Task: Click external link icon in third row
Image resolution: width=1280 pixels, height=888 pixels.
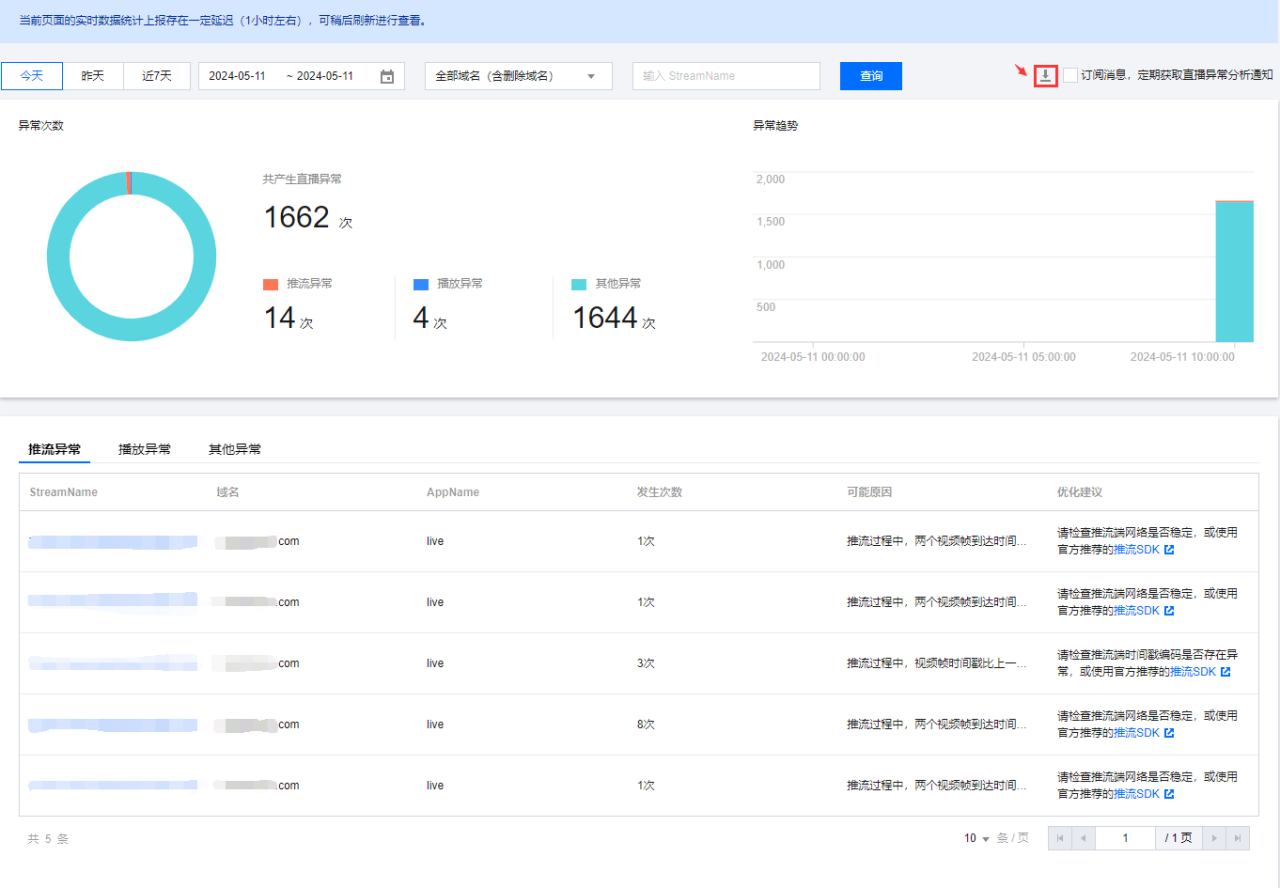Action: point(1225,672)
